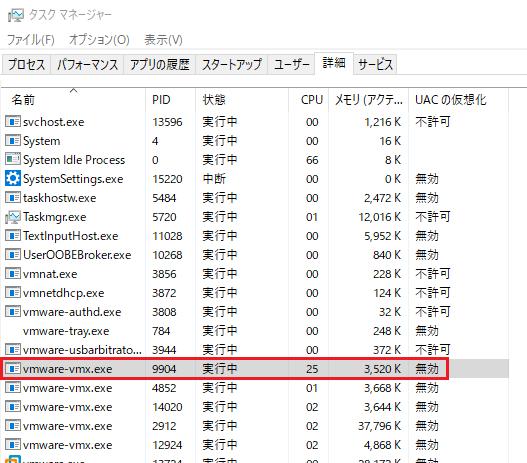Select the vmware-tray.exe row name

66,331
